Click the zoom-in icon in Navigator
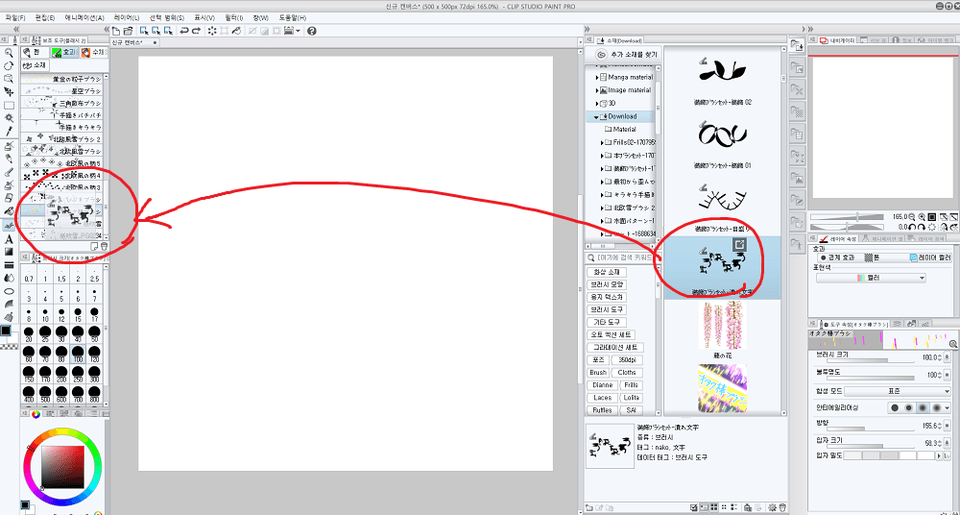This screenshot has width=960, height=515. [921, 217]
